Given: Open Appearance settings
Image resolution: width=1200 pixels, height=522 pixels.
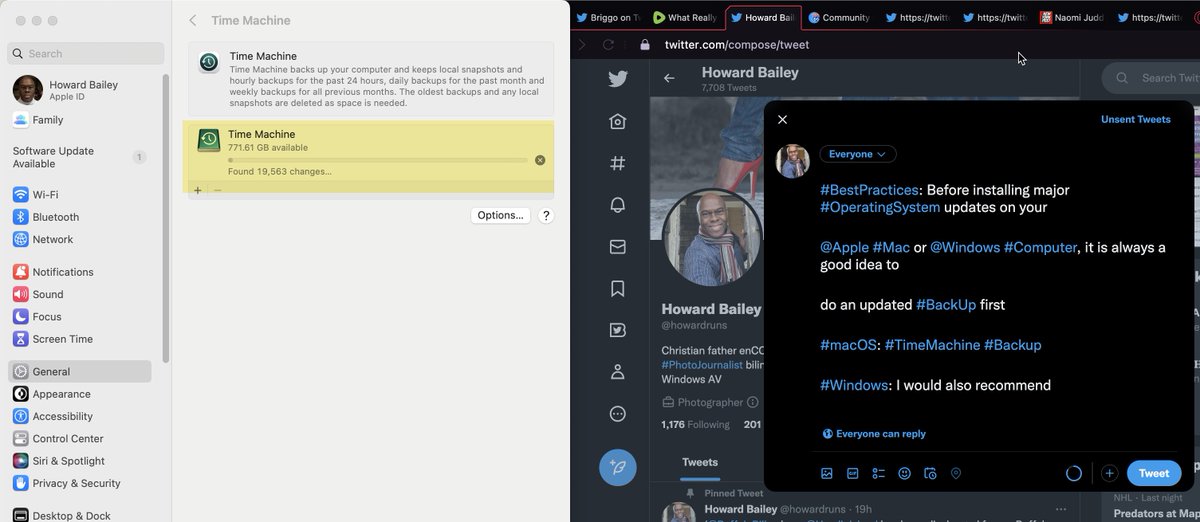Looking at the screenshot, I should click(x=80, y=394).
